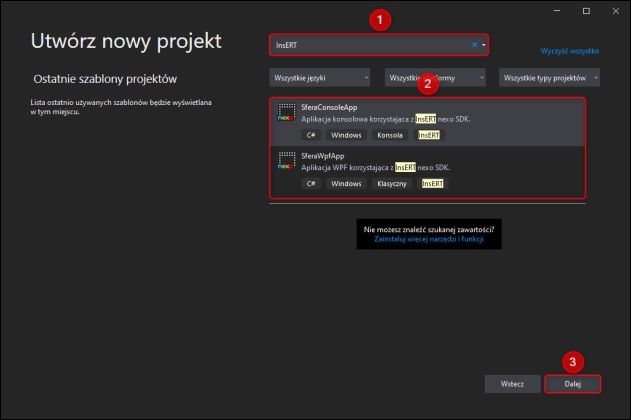Click the C# tag under SferaConsoleApp
631x420 pixels.
pos(311,135)
